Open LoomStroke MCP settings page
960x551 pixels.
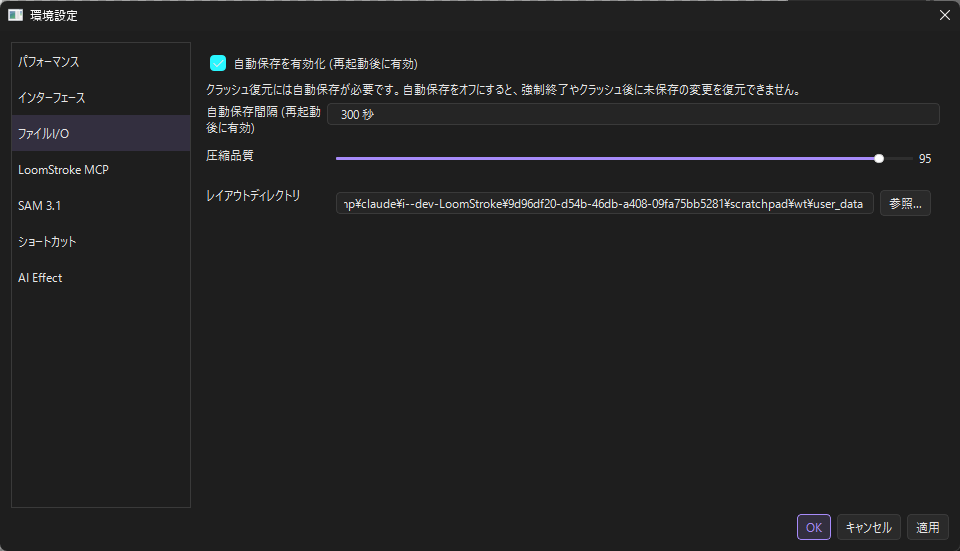[x=101, y=170]
